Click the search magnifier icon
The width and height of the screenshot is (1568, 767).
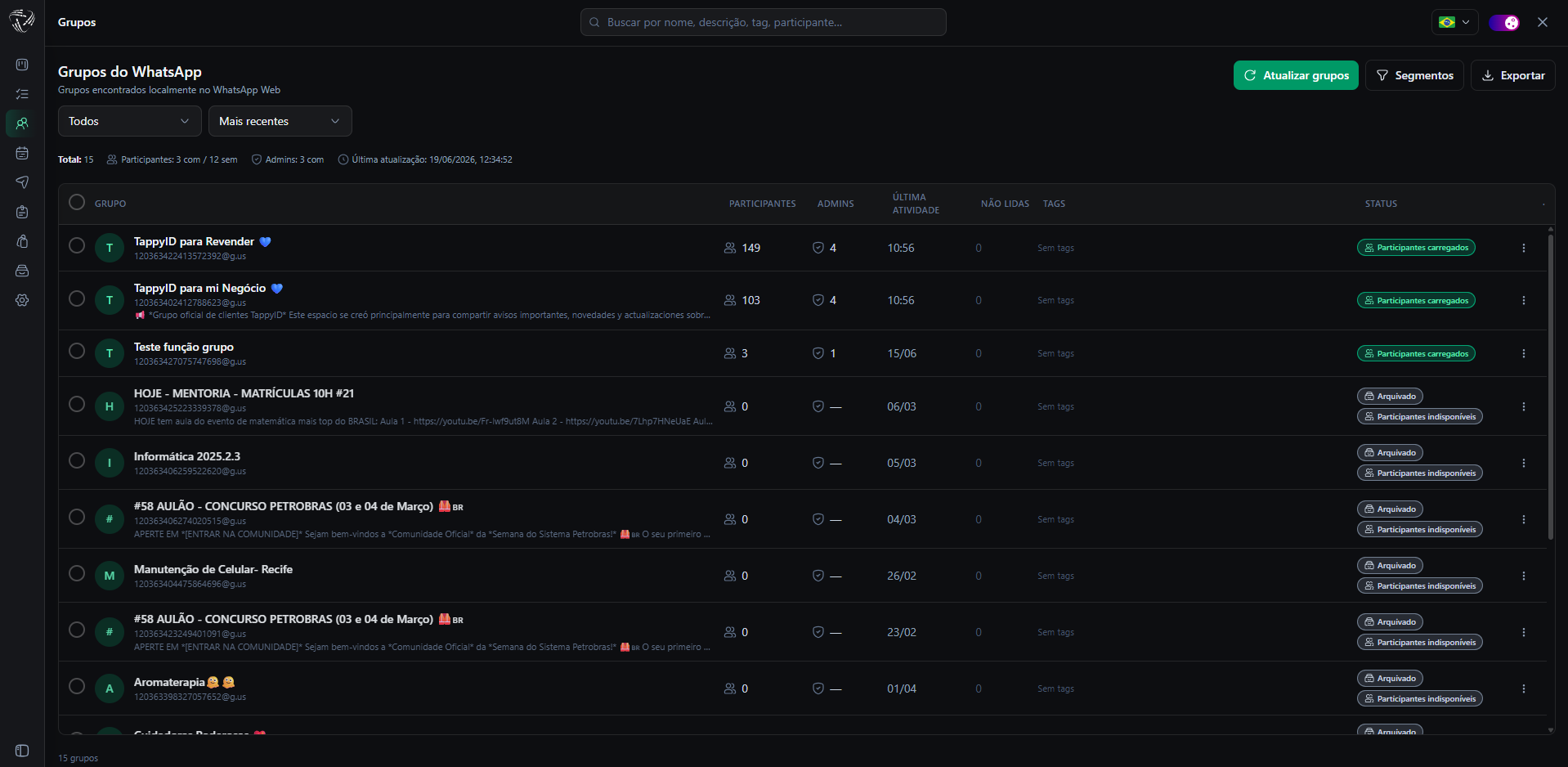pos(594,22)
